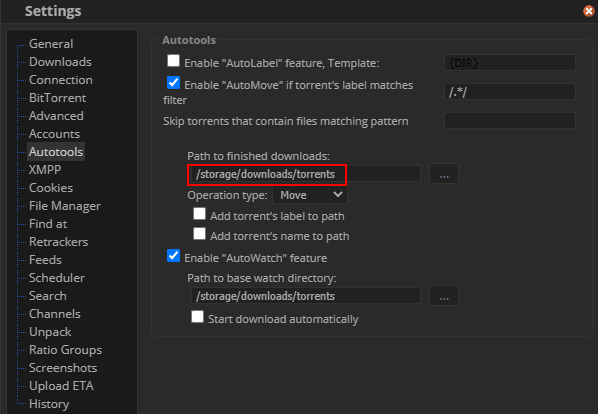Go to the BitTorrent settings page

click(x=58, y=98)
